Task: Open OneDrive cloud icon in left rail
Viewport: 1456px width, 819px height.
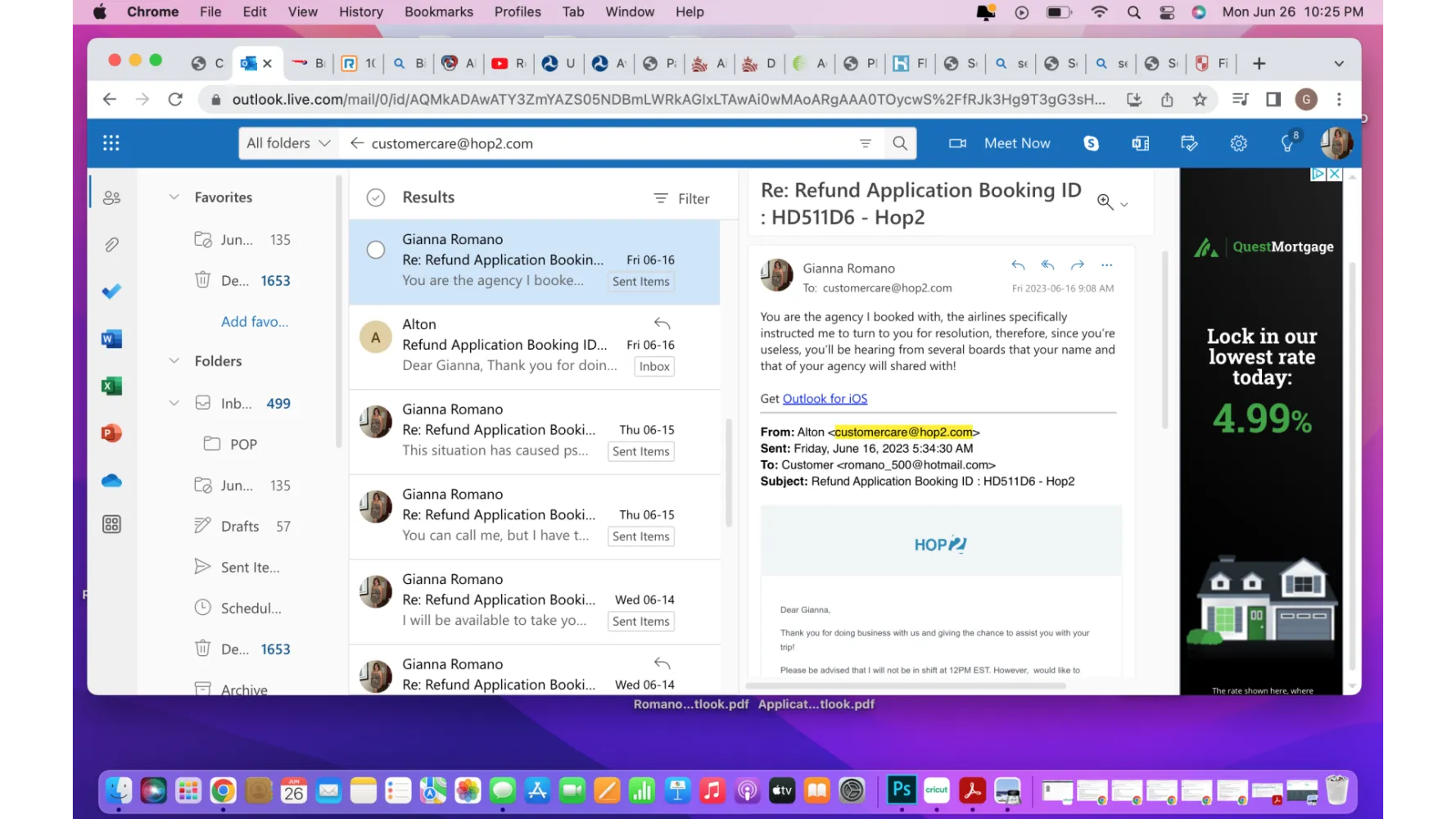Action: (111, 481)
